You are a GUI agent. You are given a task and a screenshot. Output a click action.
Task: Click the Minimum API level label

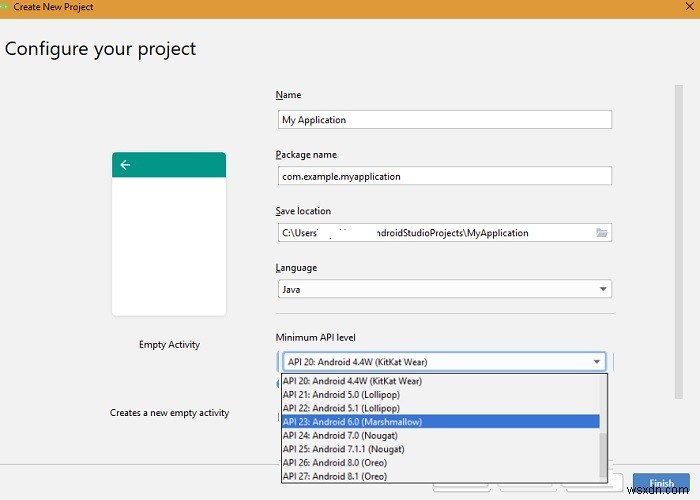[315, 338]
